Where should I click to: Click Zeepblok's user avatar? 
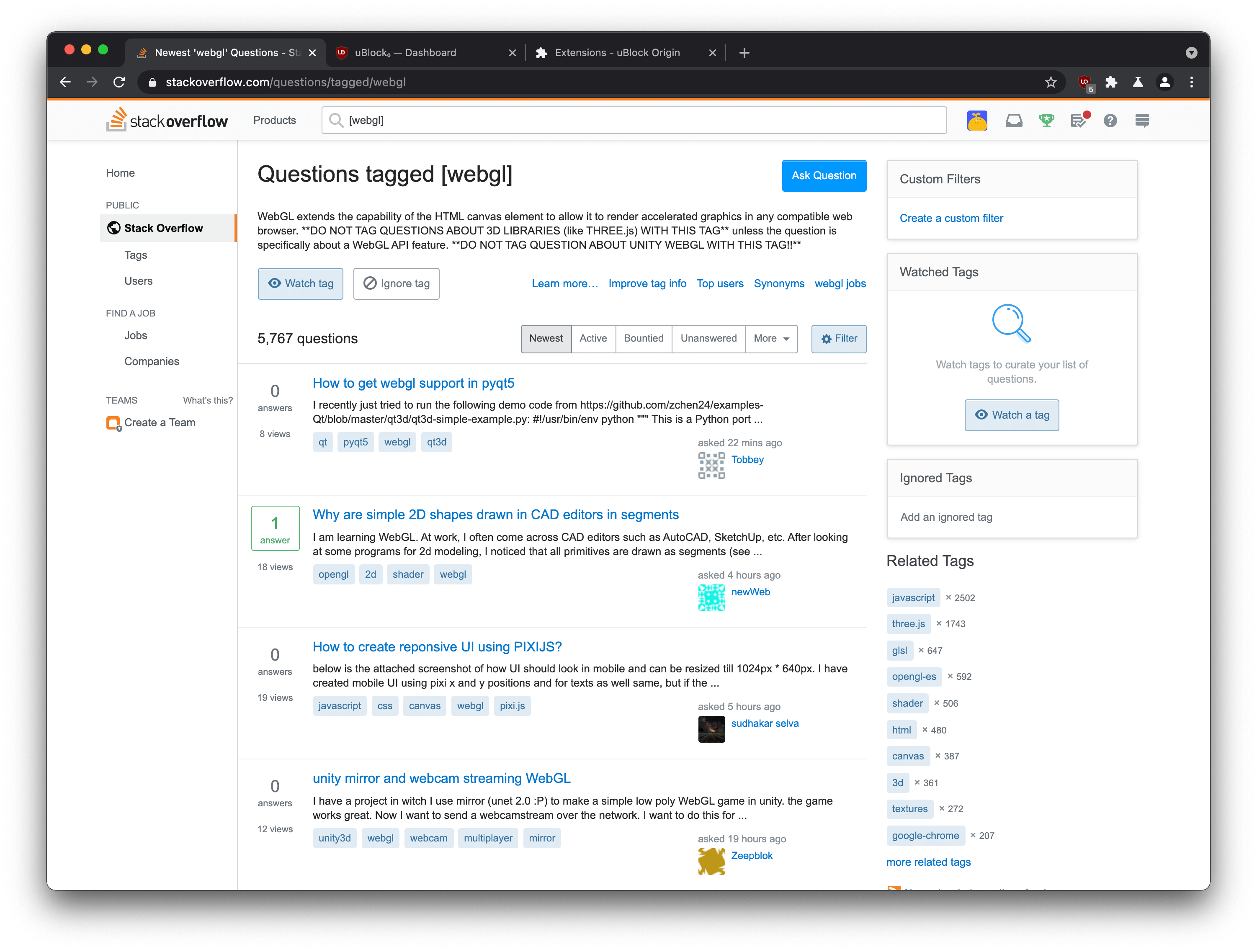(711, 861)
